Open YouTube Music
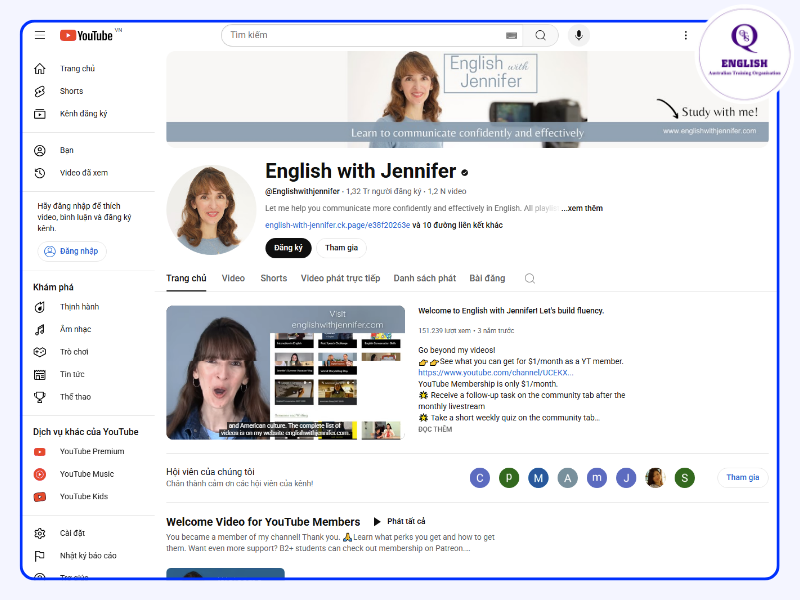 [88, 474]
